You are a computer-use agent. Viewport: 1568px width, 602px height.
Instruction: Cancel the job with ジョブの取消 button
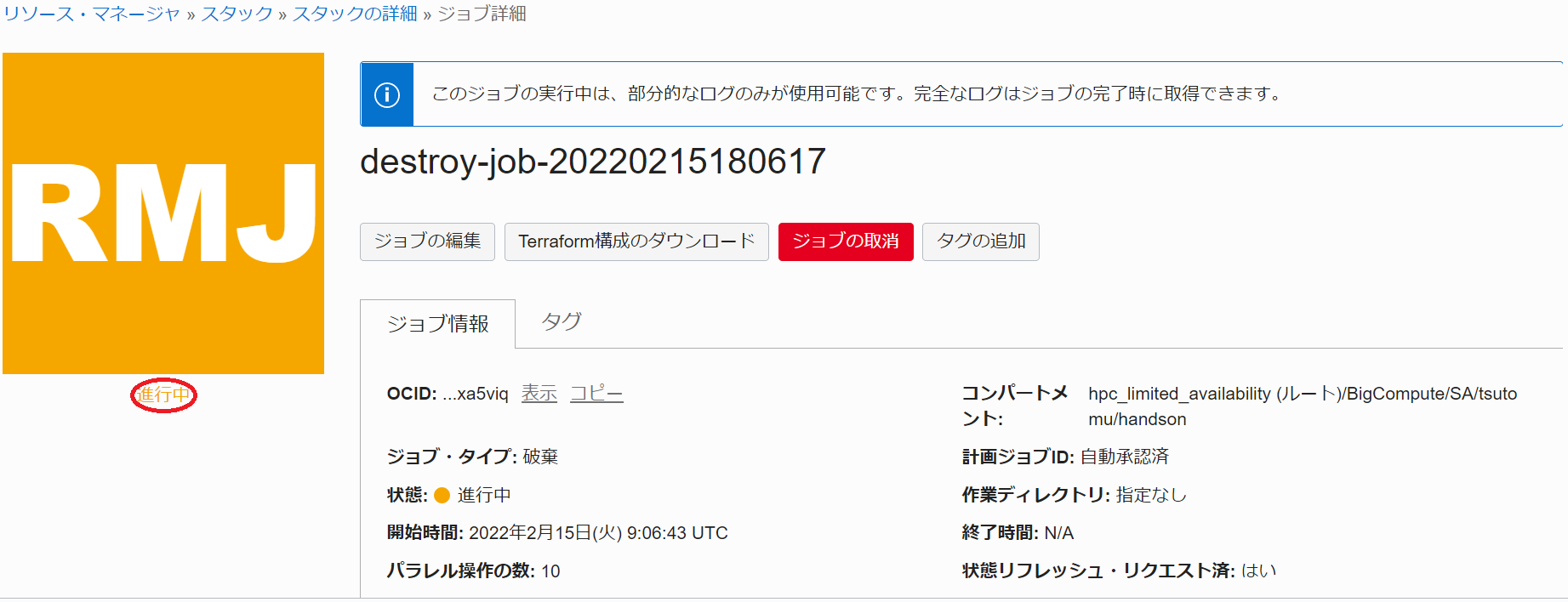pos(845,241)
